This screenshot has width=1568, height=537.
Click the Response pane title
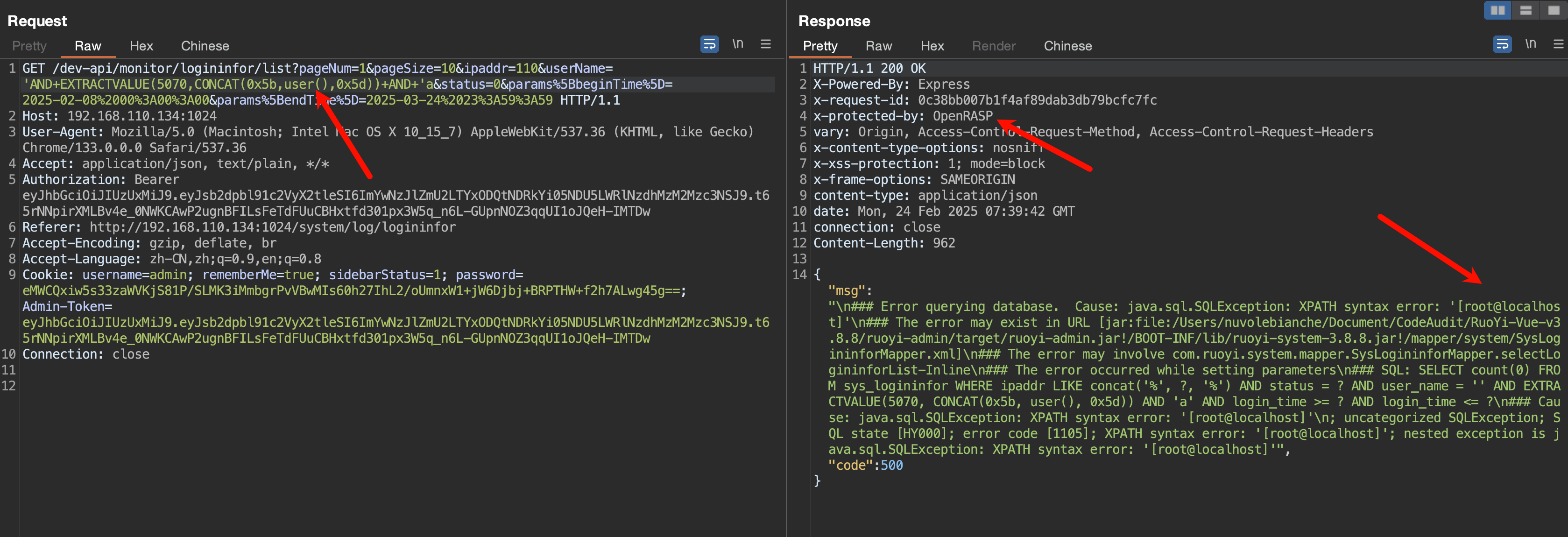tap(834, 21)
